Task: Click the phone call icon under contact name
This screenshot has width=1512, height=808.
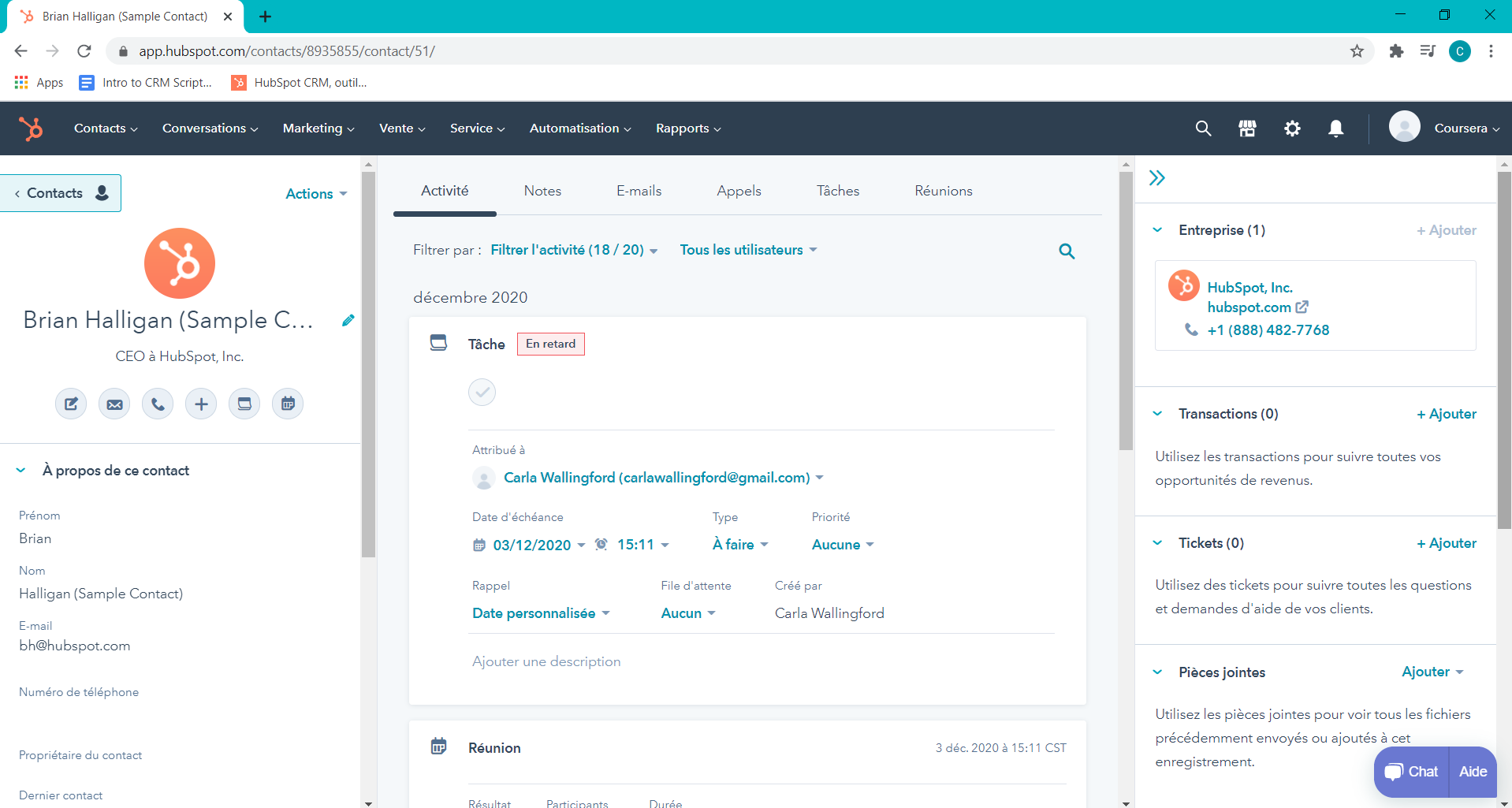Action: (x=158, y=404)
